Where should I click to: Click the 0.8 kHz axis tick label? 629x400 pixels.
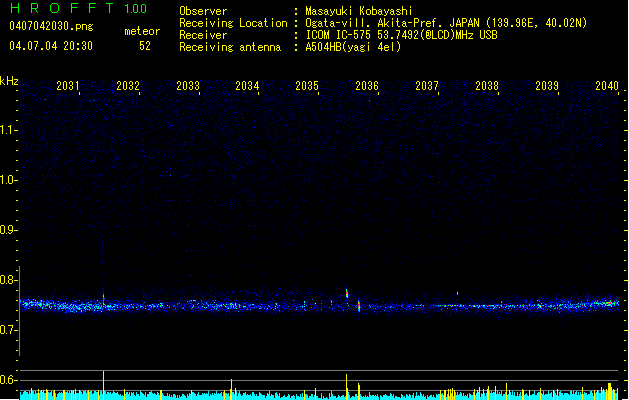[8, 280]
